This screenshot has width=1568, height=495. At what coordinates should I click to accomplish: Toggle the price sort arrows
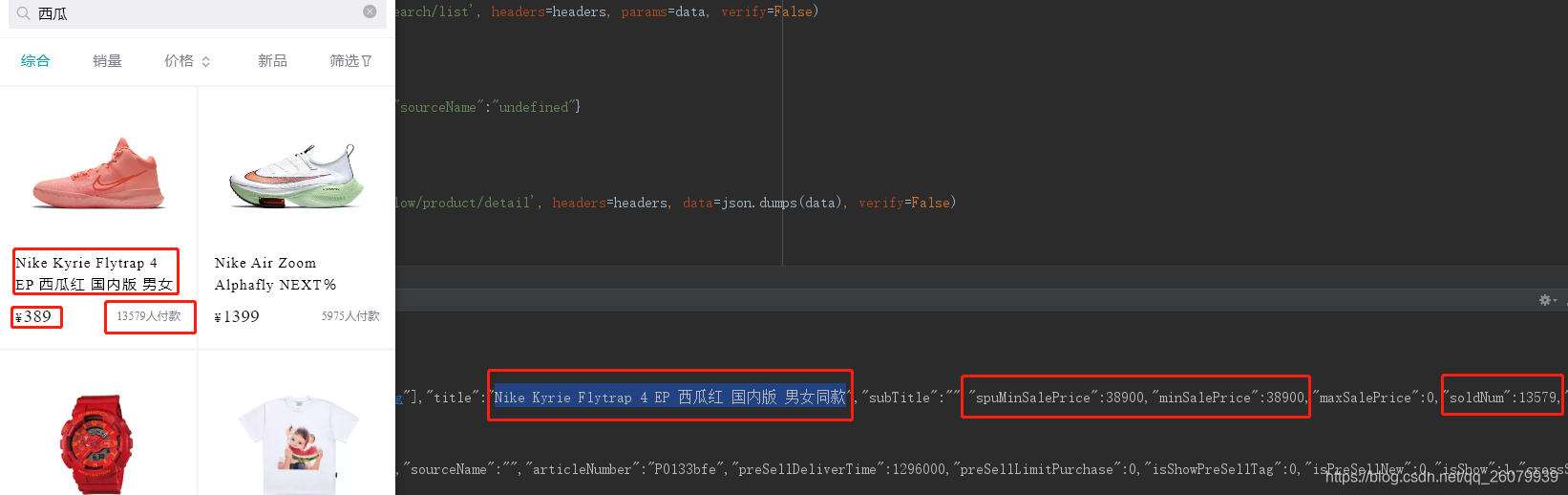click(x=205, y=61)
